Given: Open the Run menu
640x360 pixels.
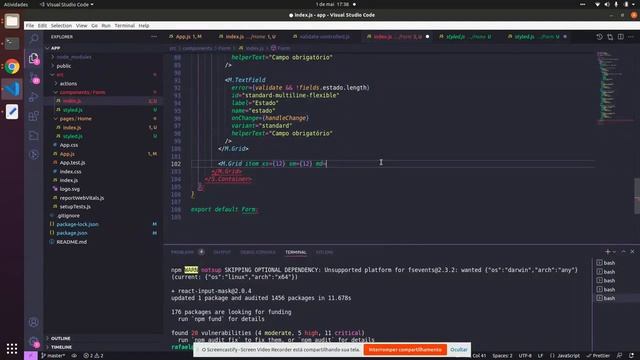Looking at the screenshot, I should [x=106, y=25].
